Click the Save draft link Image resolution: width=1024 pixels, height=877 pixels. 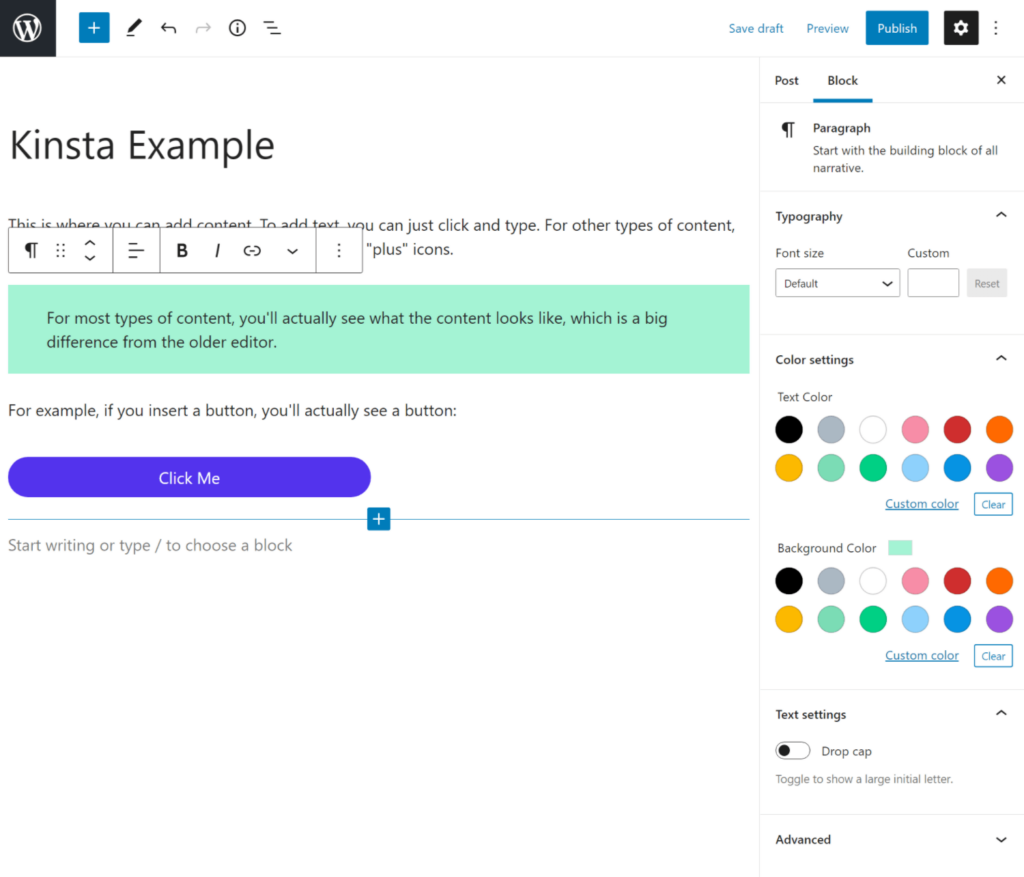756,28
